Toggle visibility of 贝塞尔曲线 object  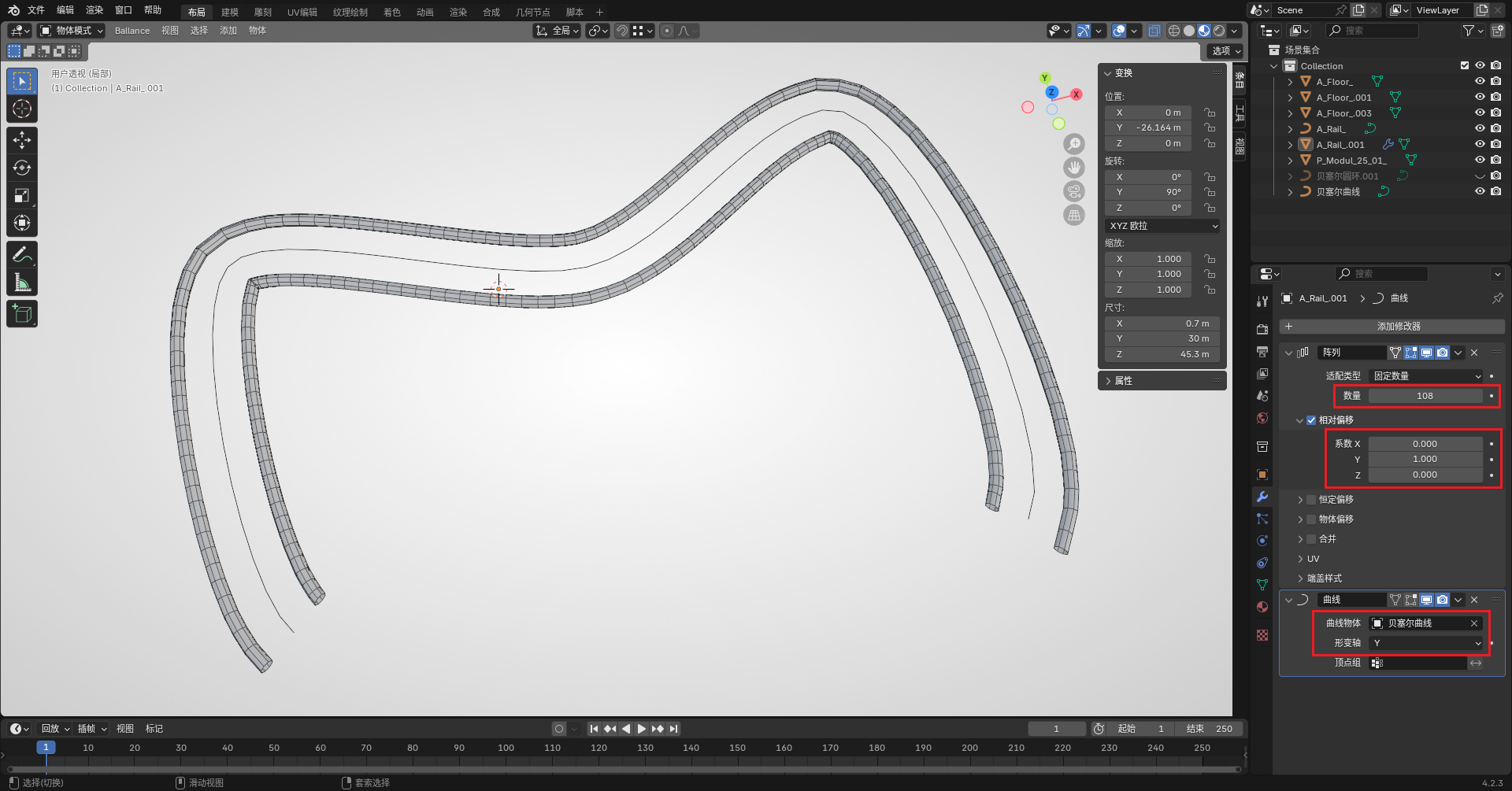point(1480,191)
